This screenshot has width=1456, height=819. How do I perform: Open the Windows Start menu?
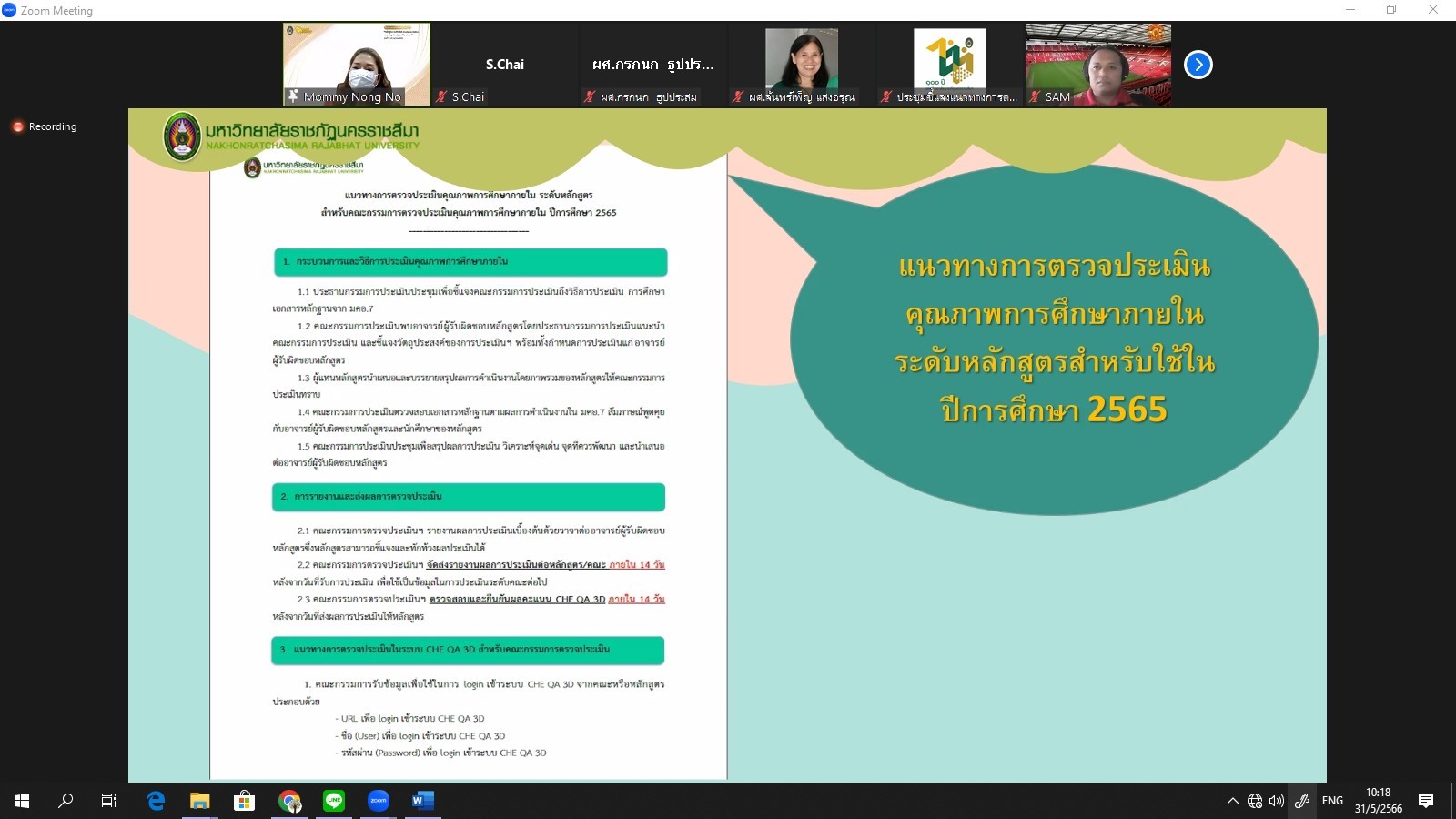pyautogui.click(x=22, y=801)
